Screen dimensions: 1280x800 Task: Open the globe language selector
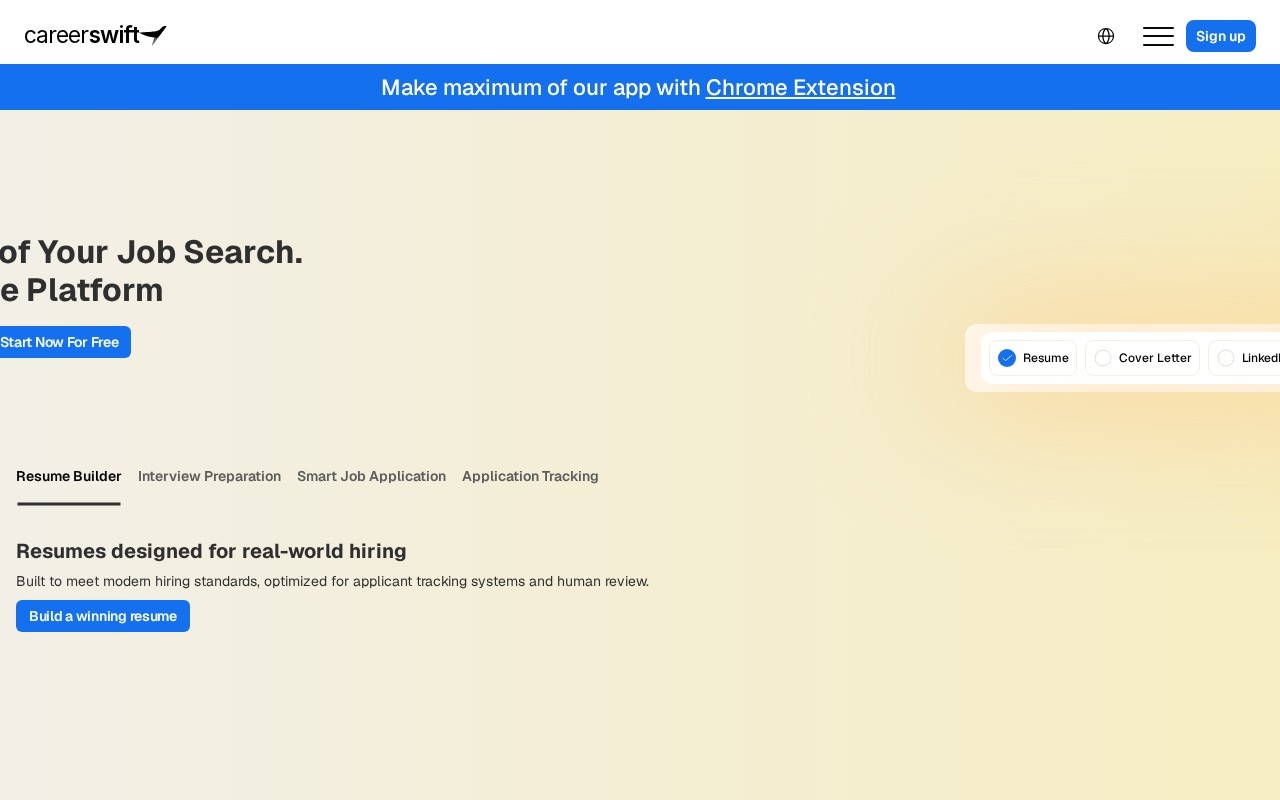[x=1106, y=36]
